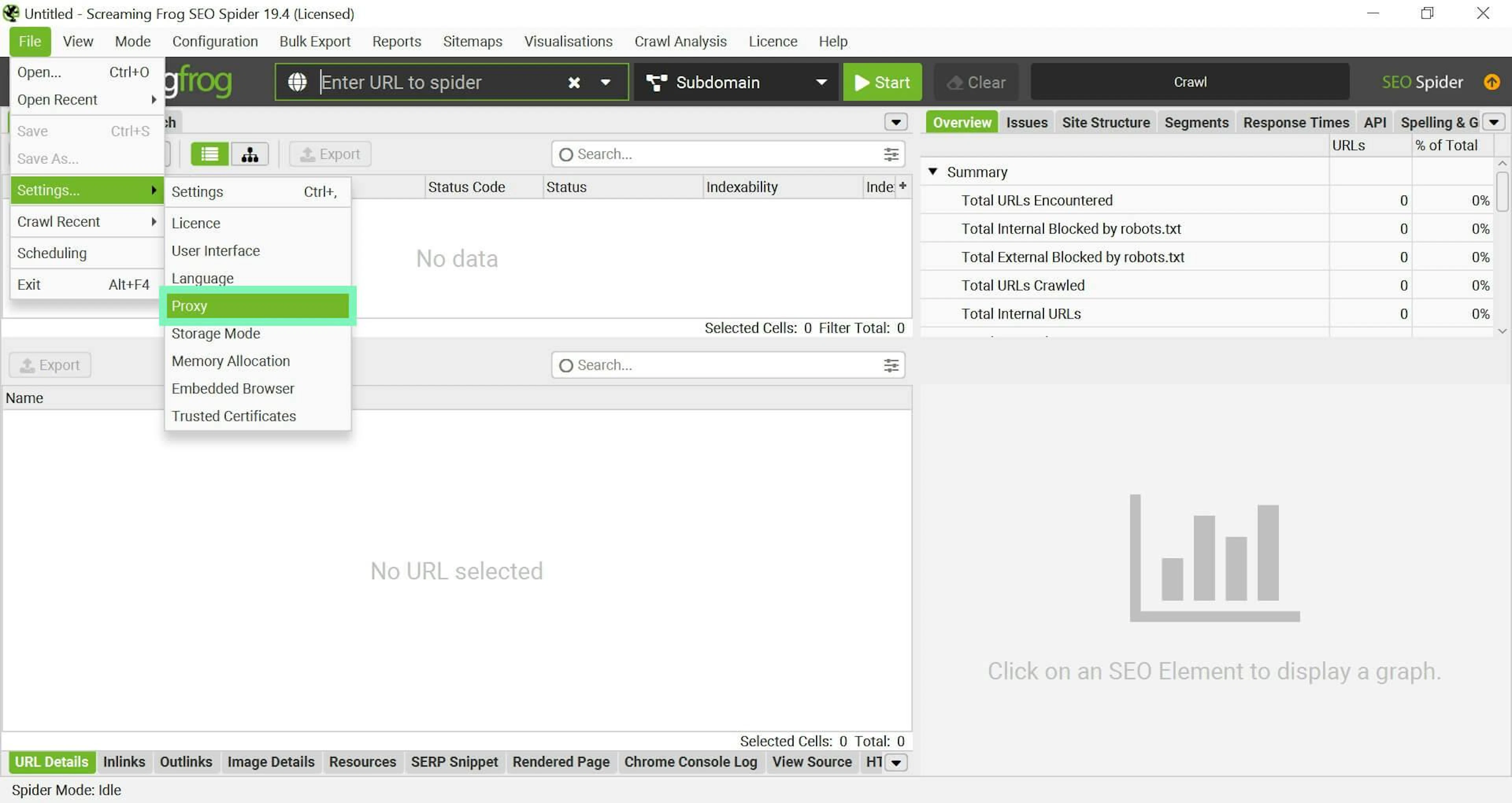Viewport: 1512px width, 803px height.
Task: Add a column with the plus icon
Action: [x=903, y=186]
